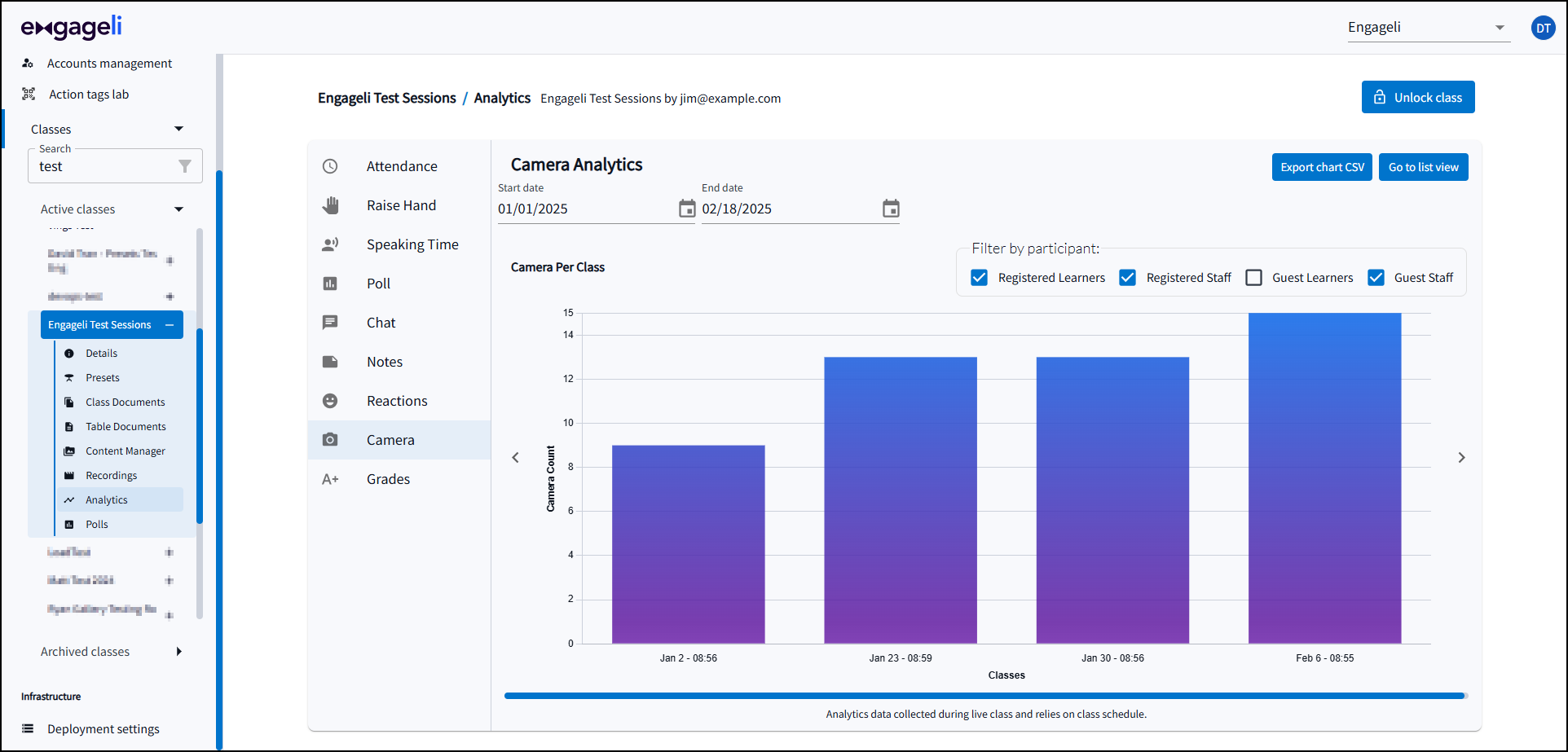
Task: Open Accounts management icon
Action: pos(28,64)
